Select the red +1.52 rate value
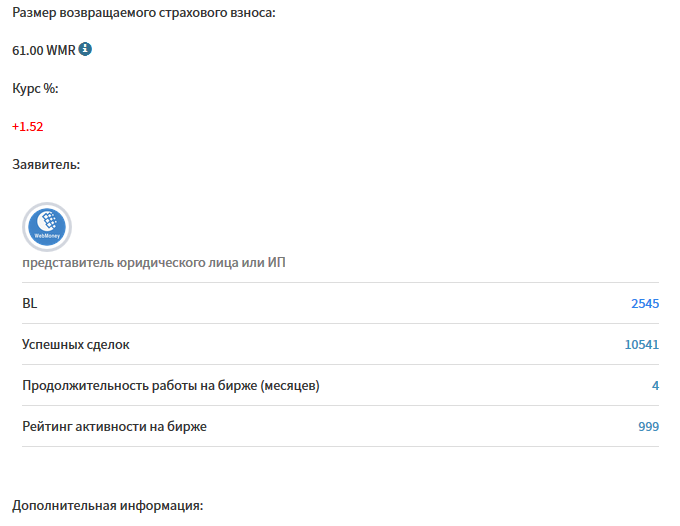This screenshot has height=526, width=680. click(28, 127)
